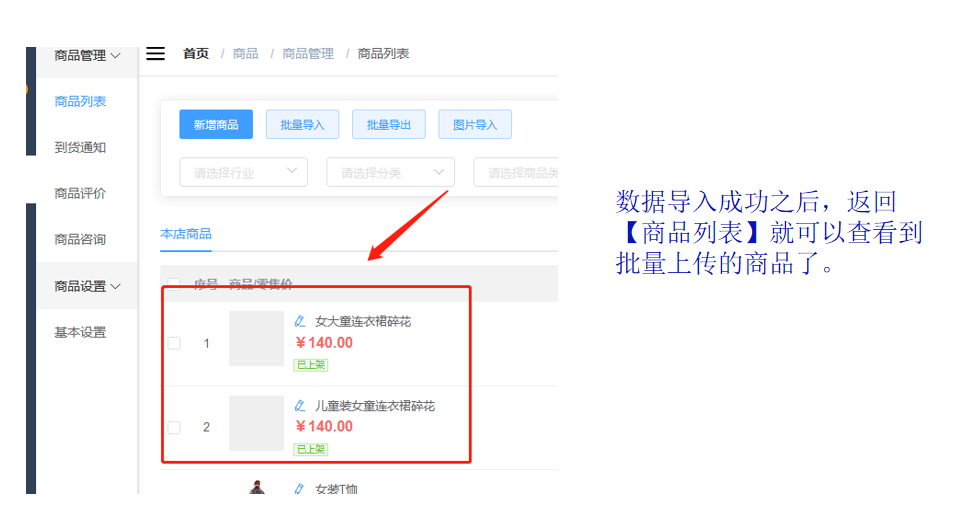
Task: Tick checkbox for product row 1
Action: click(x=174, y=343)
